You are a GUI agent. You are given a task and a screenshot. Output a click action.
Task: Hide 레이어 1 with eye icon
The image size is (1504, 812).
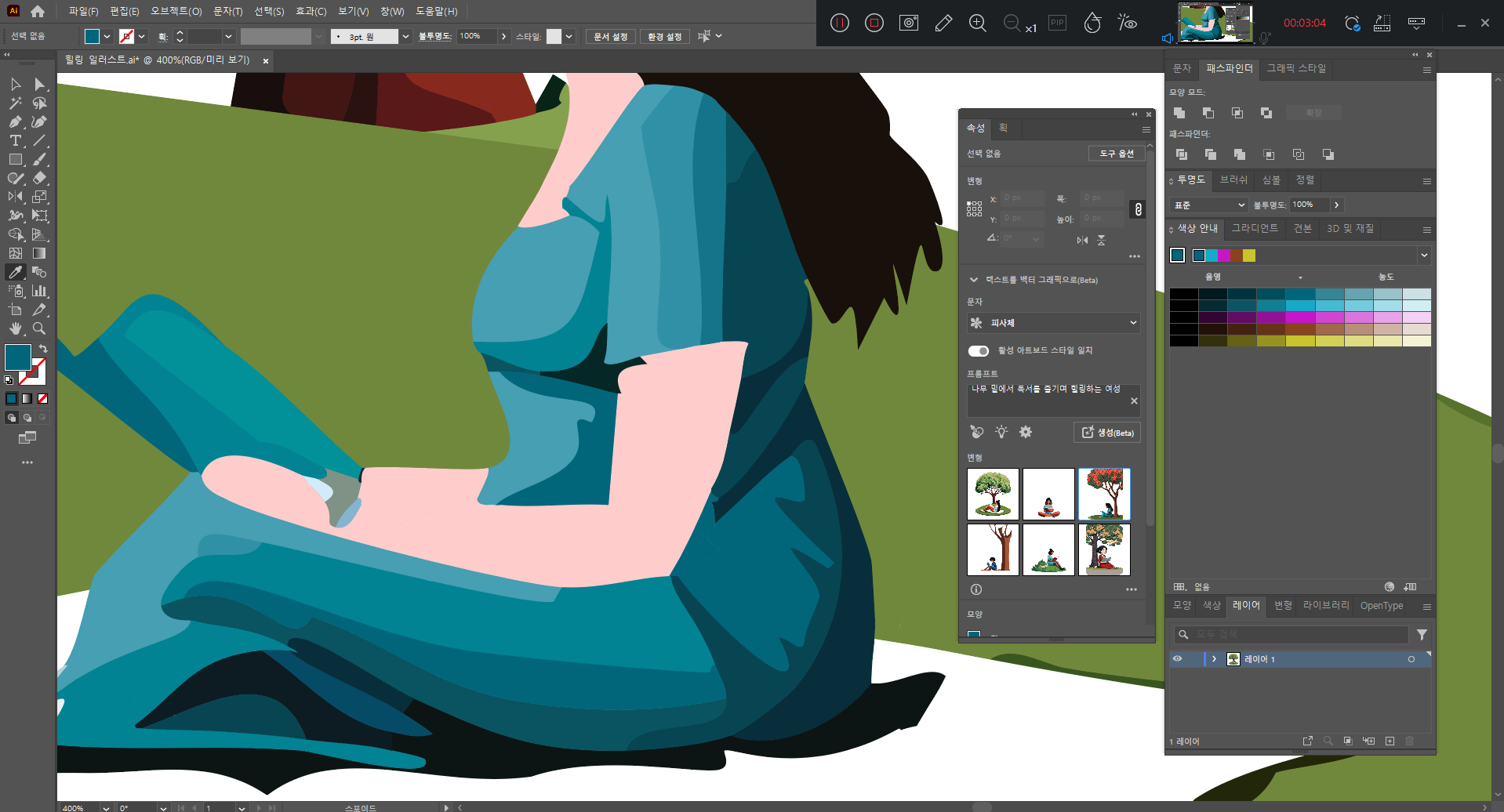(x=1177, y=659)
